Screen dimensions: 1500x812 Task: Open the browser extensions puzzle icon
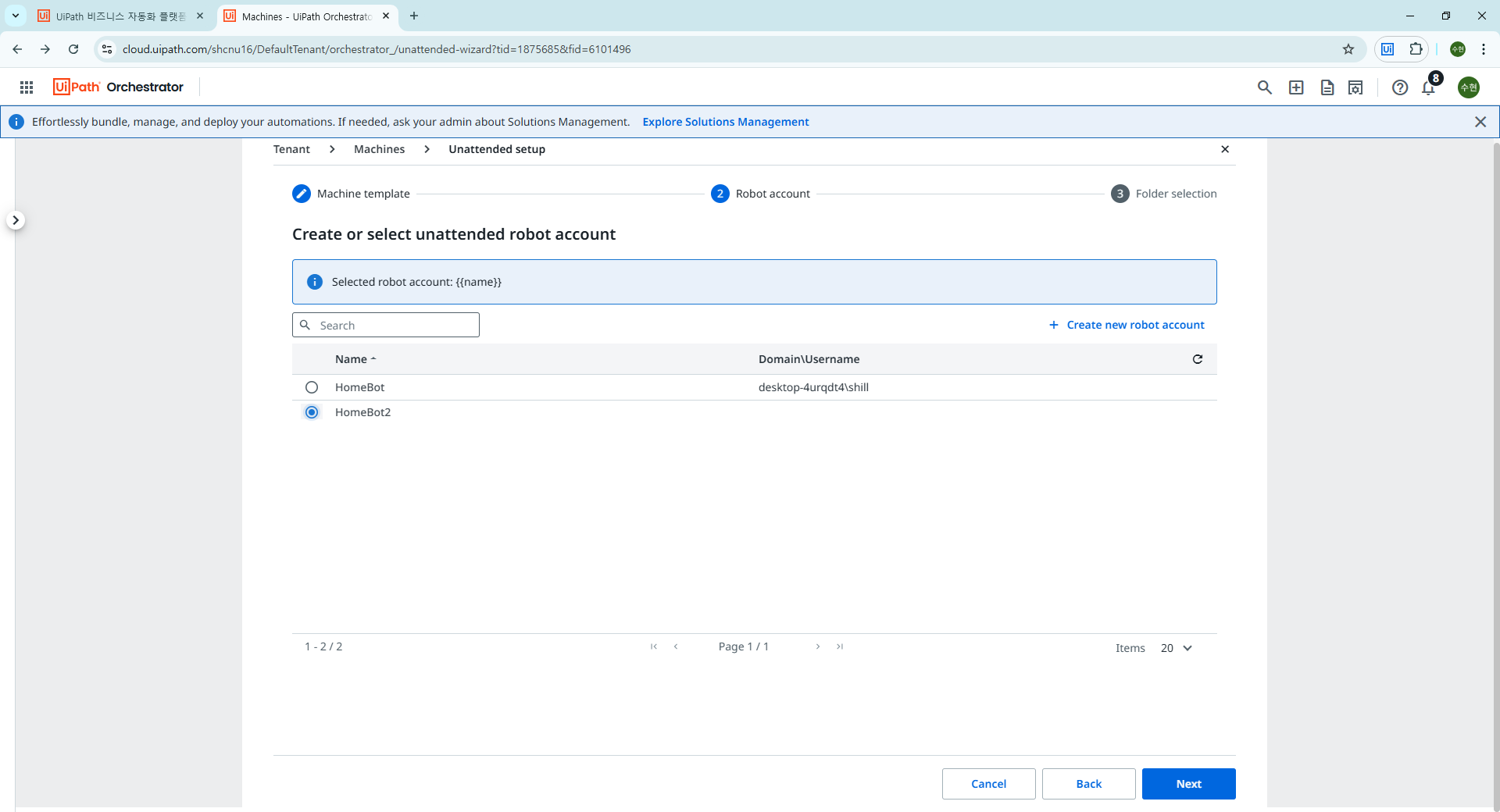pos(1416,49)
